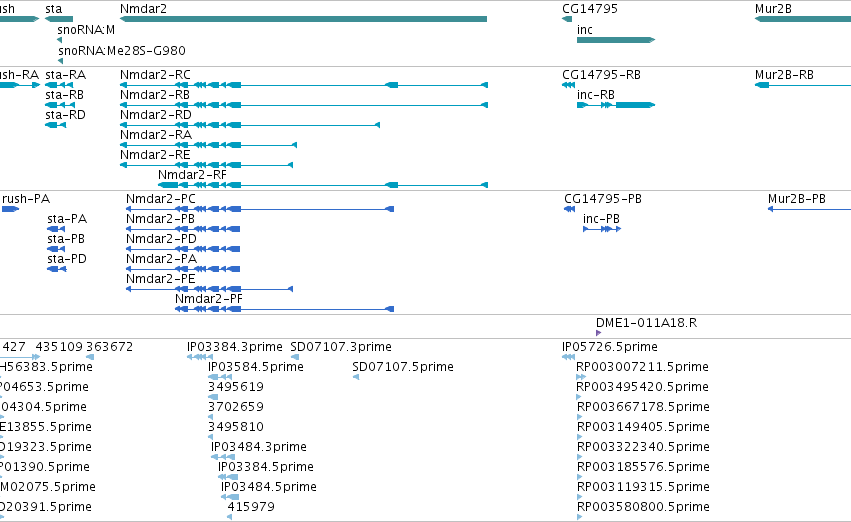Image resolution: width=851 pixels, height=522 pixels.
Task: Click the DME1-011A18.R feature label
Action: coord(646,323)
